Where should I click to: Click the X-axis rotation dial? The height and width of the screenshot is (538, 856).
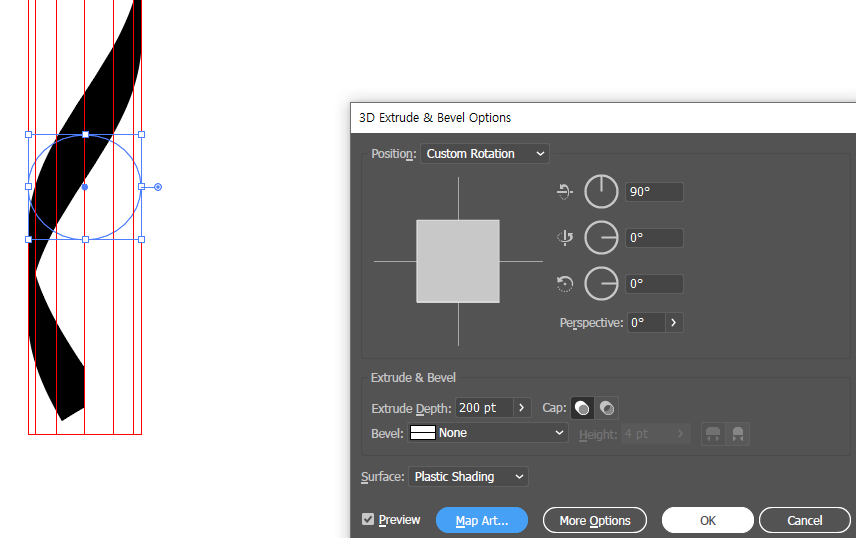[x=601, y=192]
